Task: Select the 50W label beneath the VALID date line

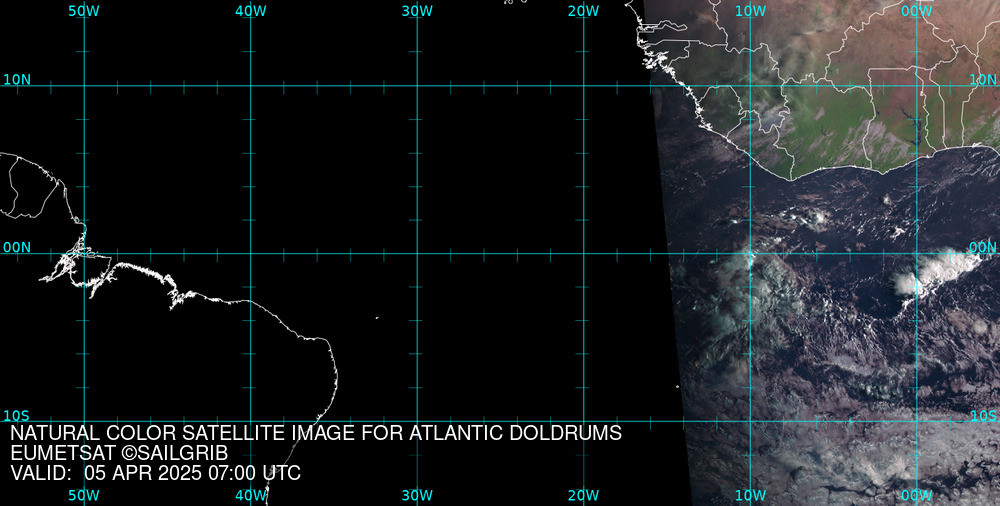Action: 84,495
